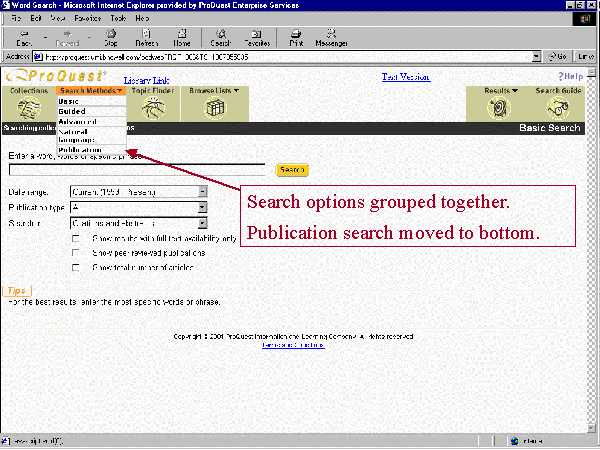The width and height of the screenshot is (600, 450).
Task: Expand the Results menu arrow
Action: 515,91
